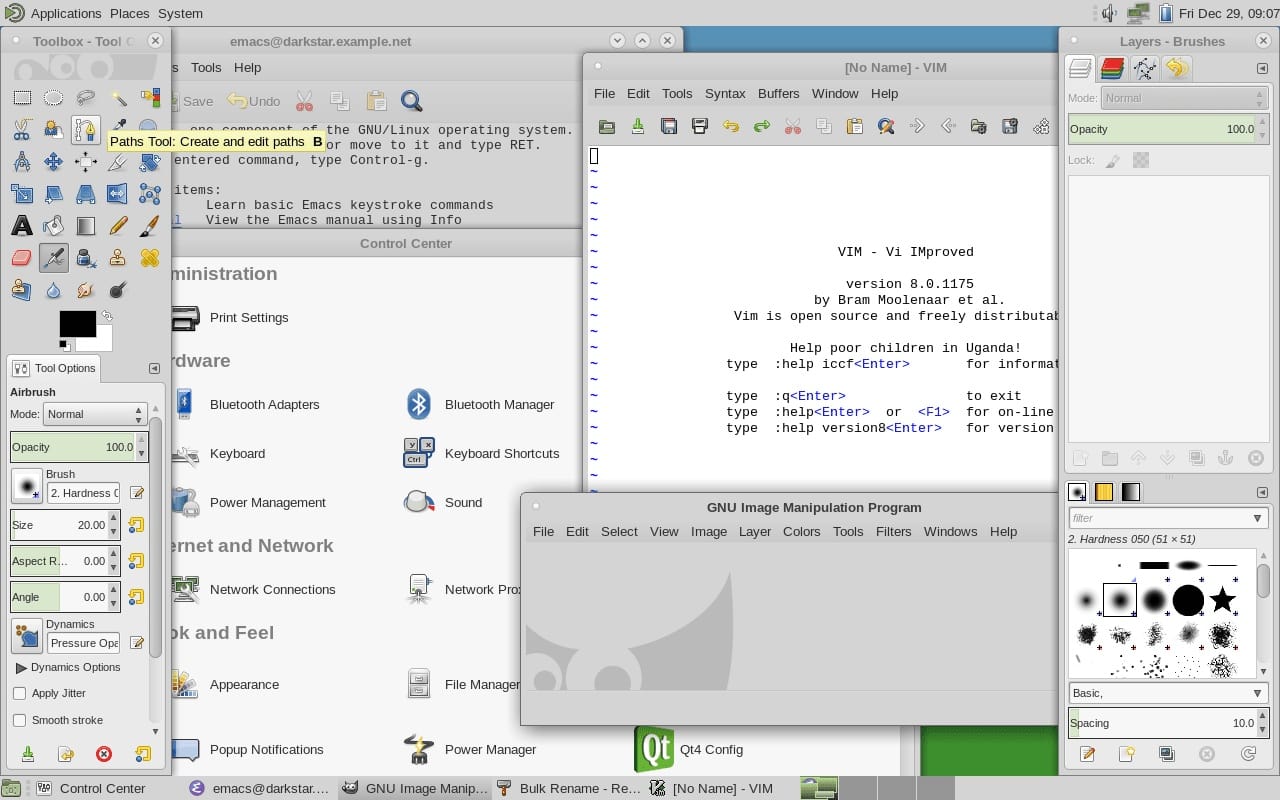Viewport: 1280px width, 800px height.
Task: Toggle the Lock pixels brush icon in Layers
Action: click(x=1112, y=160)
